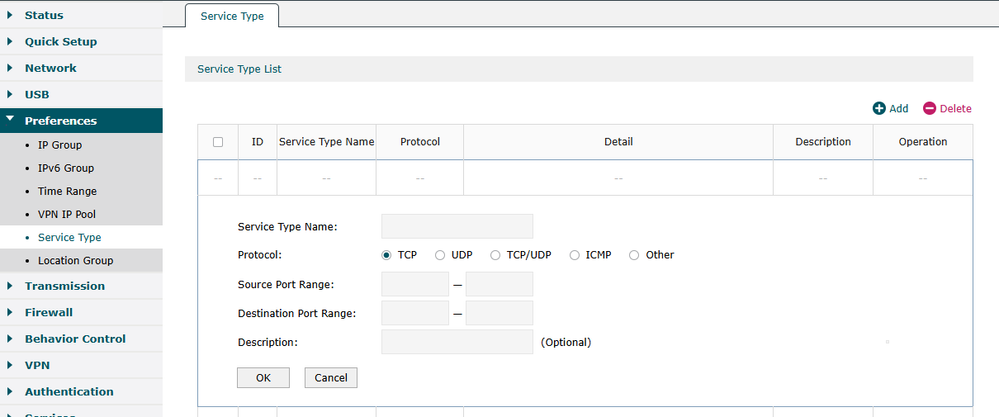
Task: Expand the Network sidebar section
Action: pos(50,68)
